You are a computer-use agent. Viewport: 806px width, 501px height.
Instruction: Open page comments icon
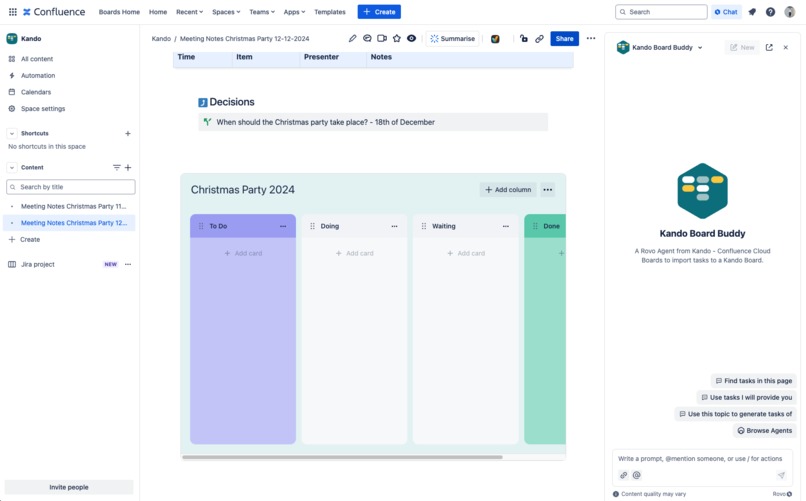click(x=367, y=39)
